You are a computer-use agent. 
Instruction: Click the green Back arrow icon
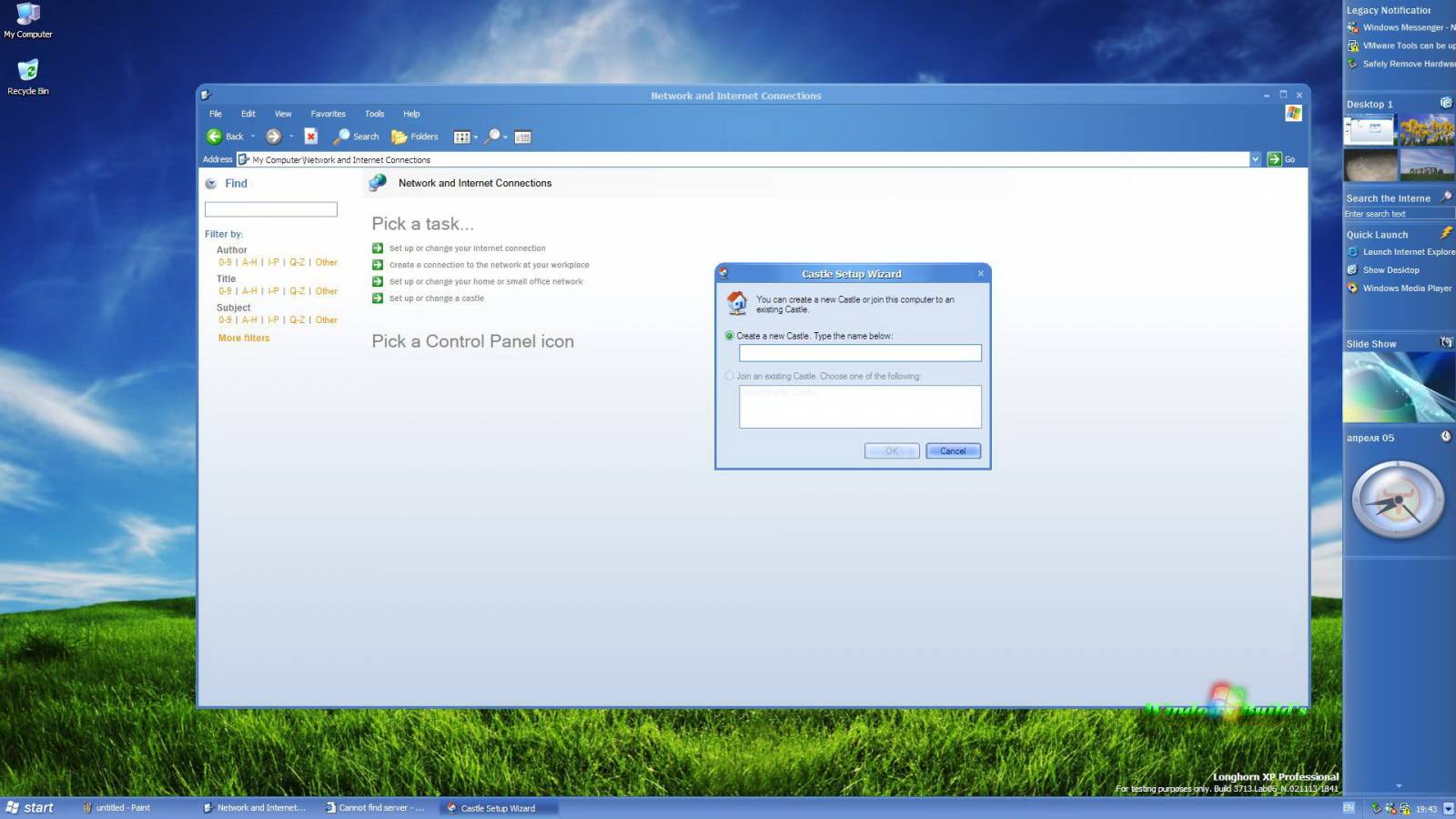coord(214,136)
